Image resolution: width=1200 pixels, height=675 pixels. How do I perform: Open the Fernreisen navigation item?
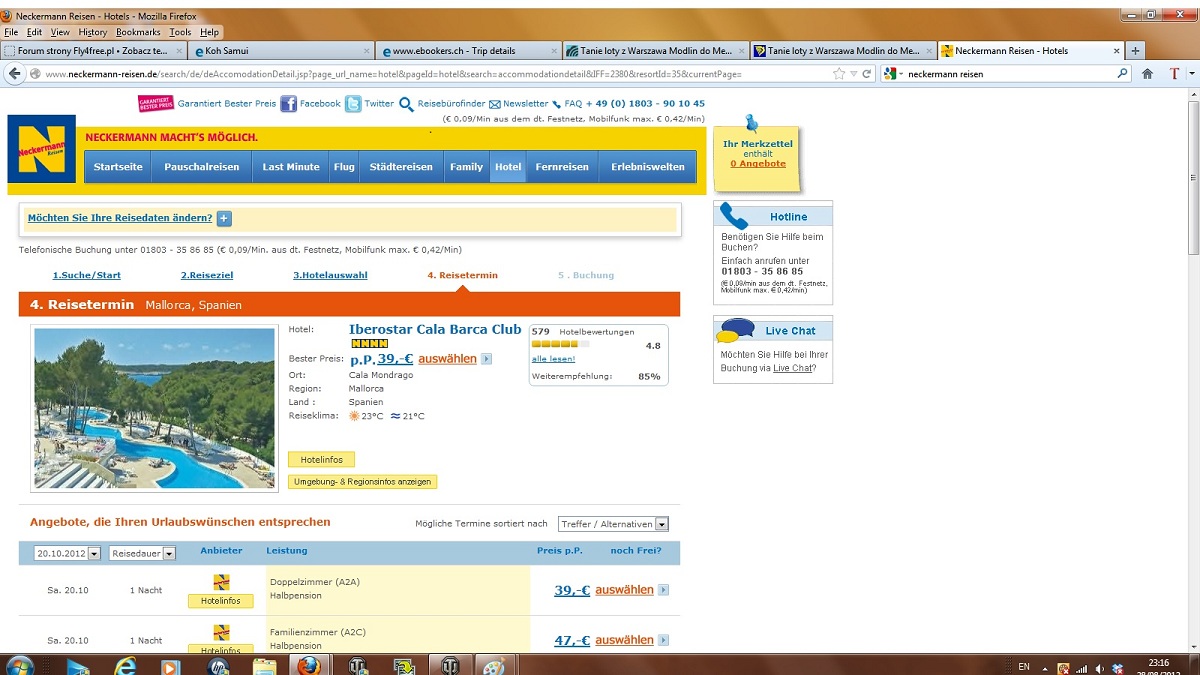[562, 167]
